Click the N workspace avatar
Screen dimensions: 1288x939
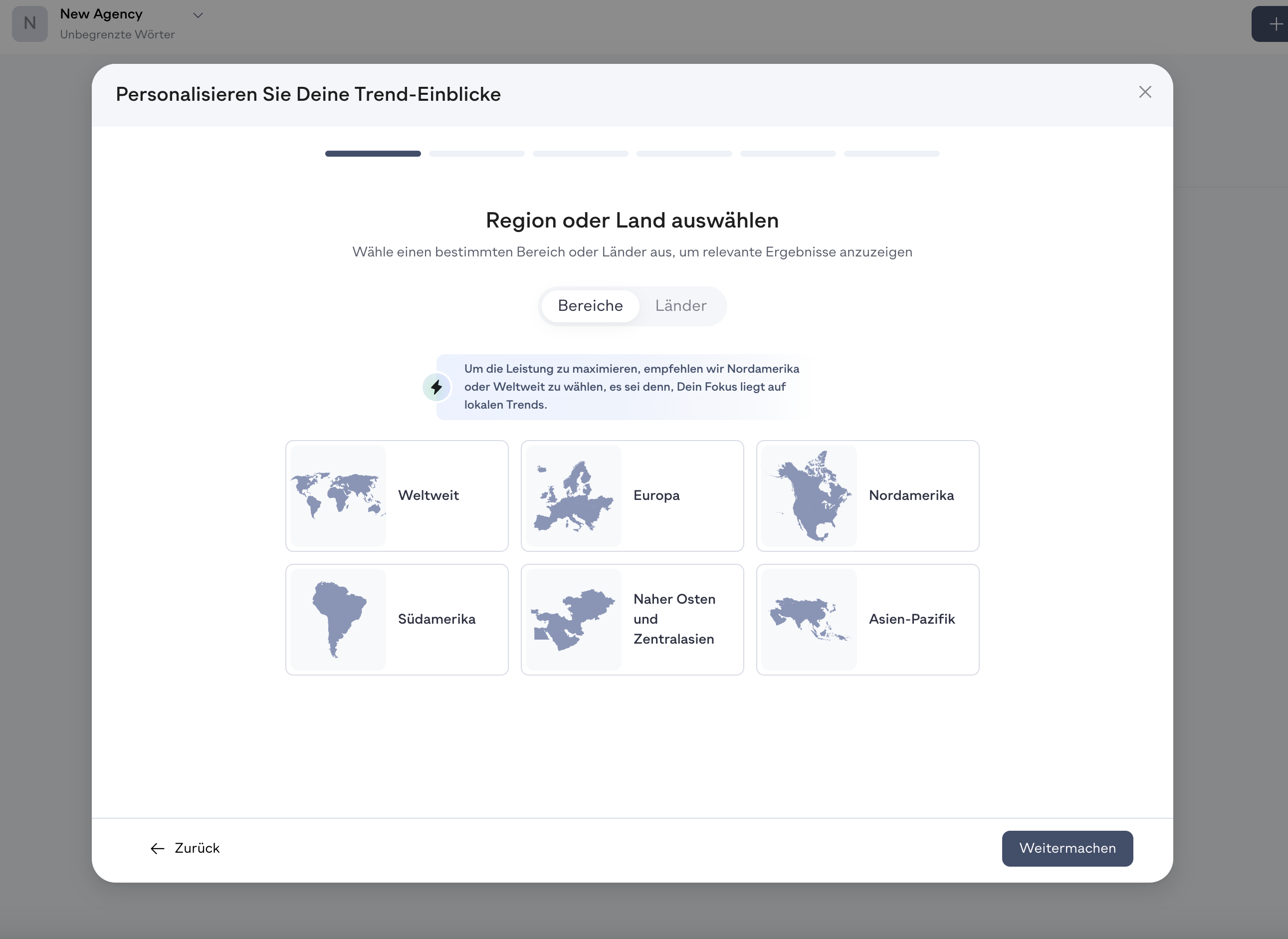[x=29, y=23]
